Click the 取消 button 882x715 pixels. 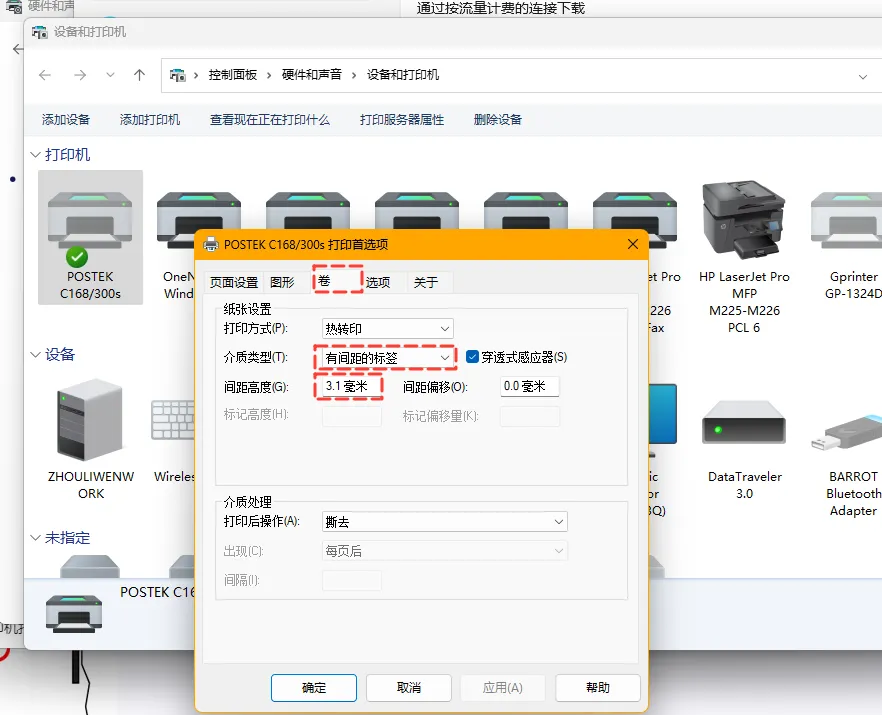tap(409, 687)
